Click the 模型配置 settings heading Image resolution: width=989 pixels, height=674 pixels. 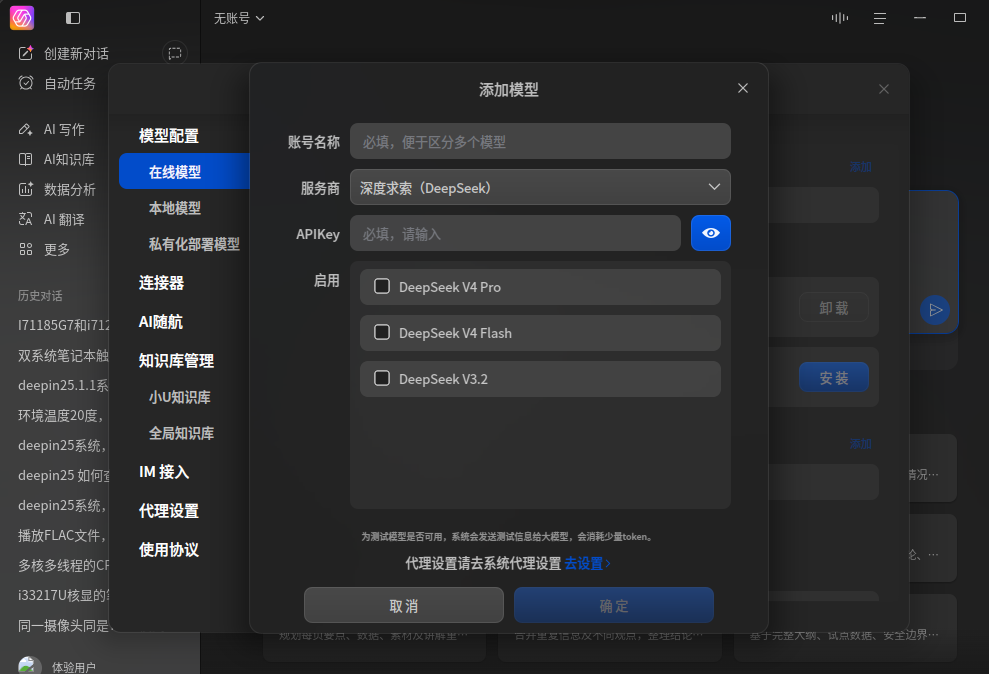pos(169,136)
